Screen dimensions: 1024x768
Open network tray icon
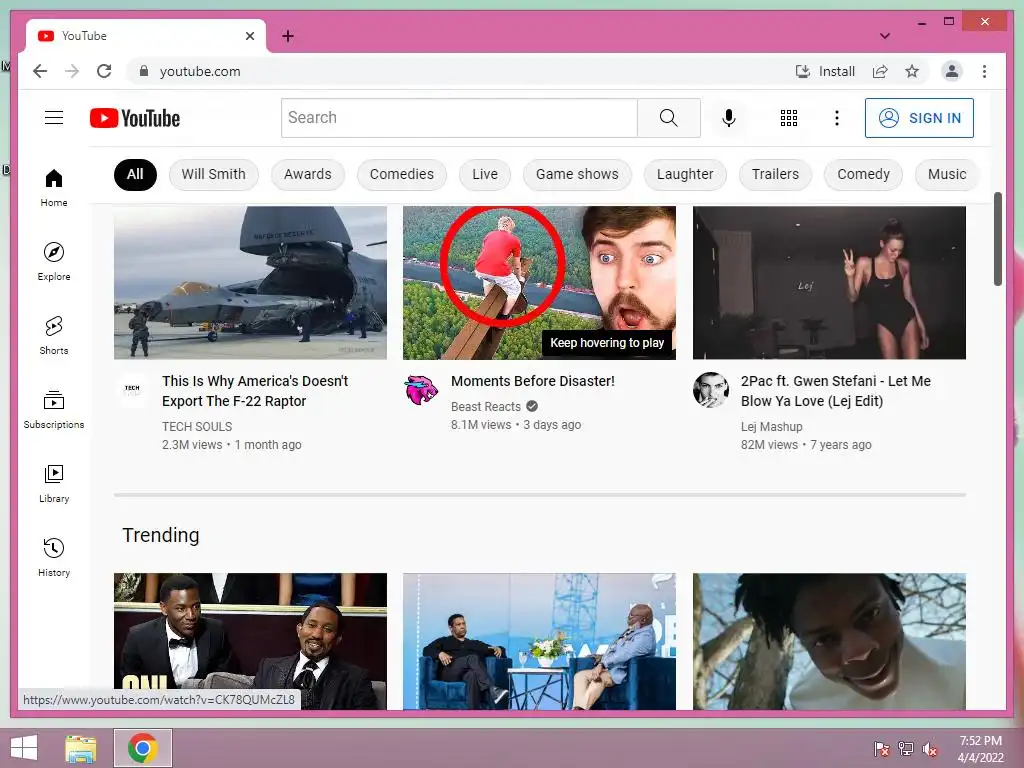(906, 748)
